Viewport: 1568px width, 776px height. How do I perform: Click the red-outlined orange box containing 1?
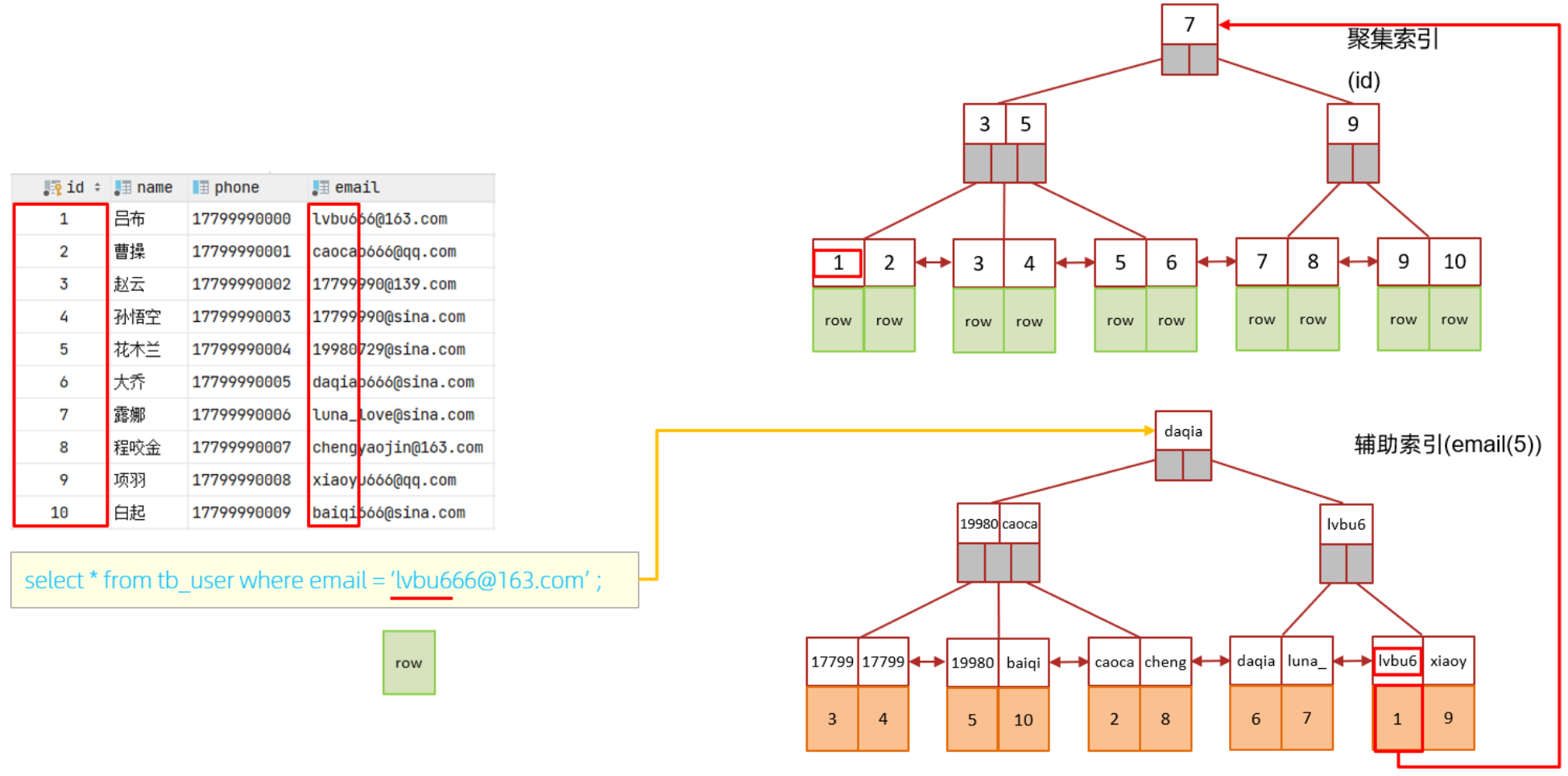(x=1397, y=718)
